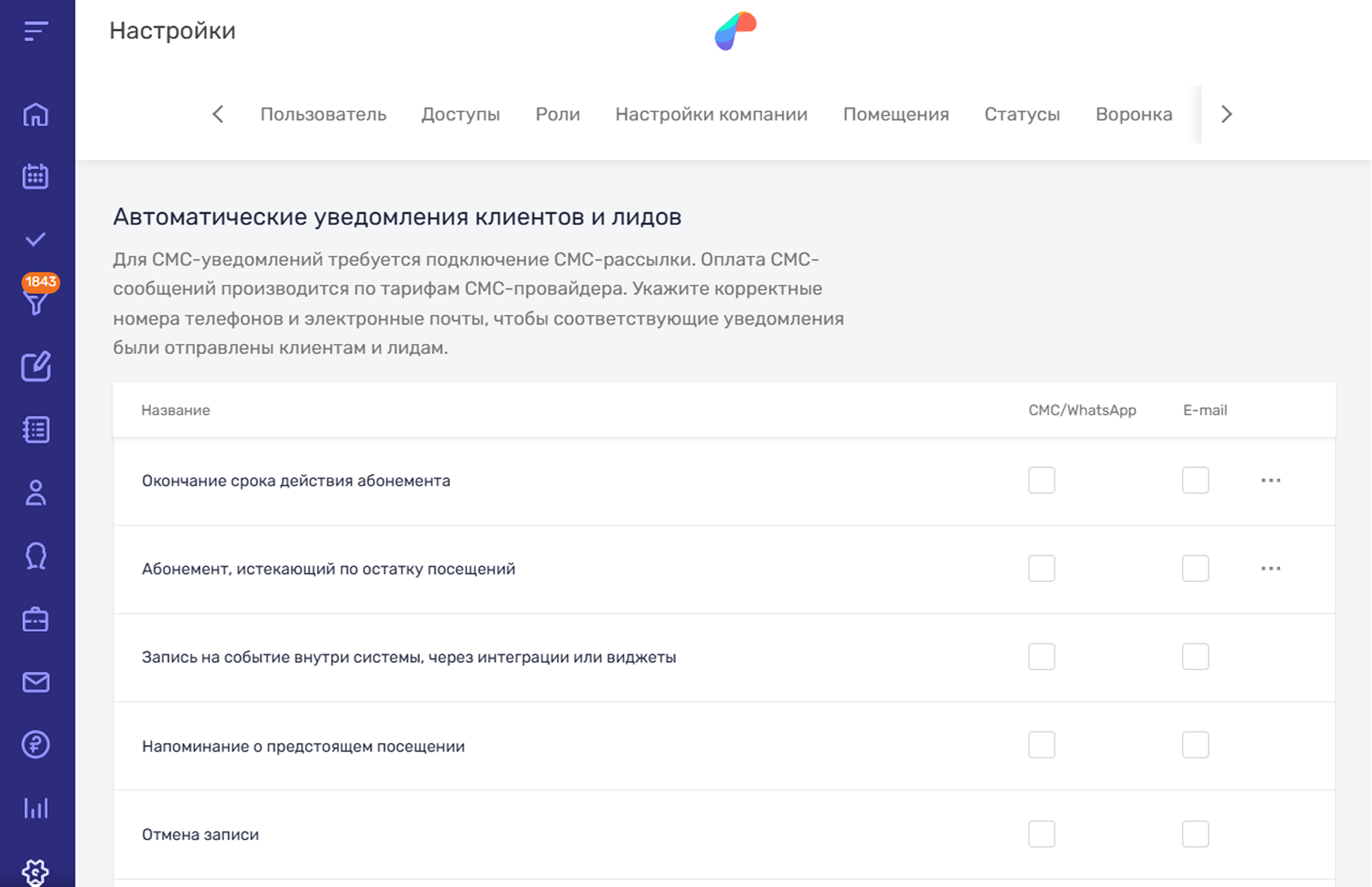Expand the sidebar hamburger menu

(36, 31)
